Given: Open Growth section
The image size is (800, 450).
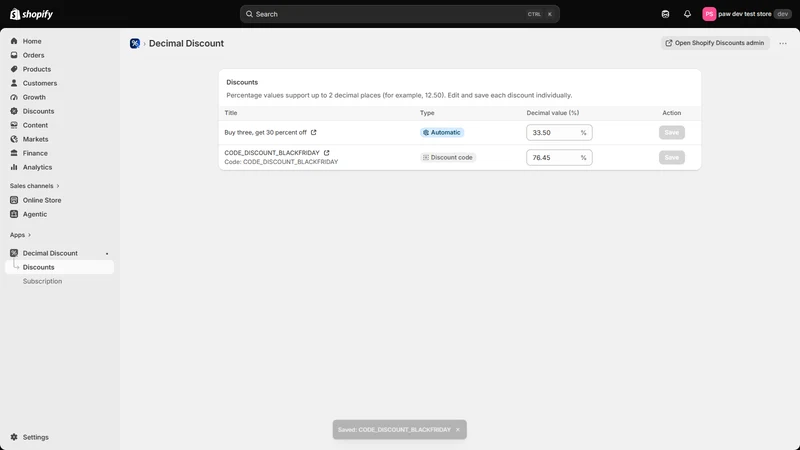Looking at the screenshot, I should tap(59, 97).
